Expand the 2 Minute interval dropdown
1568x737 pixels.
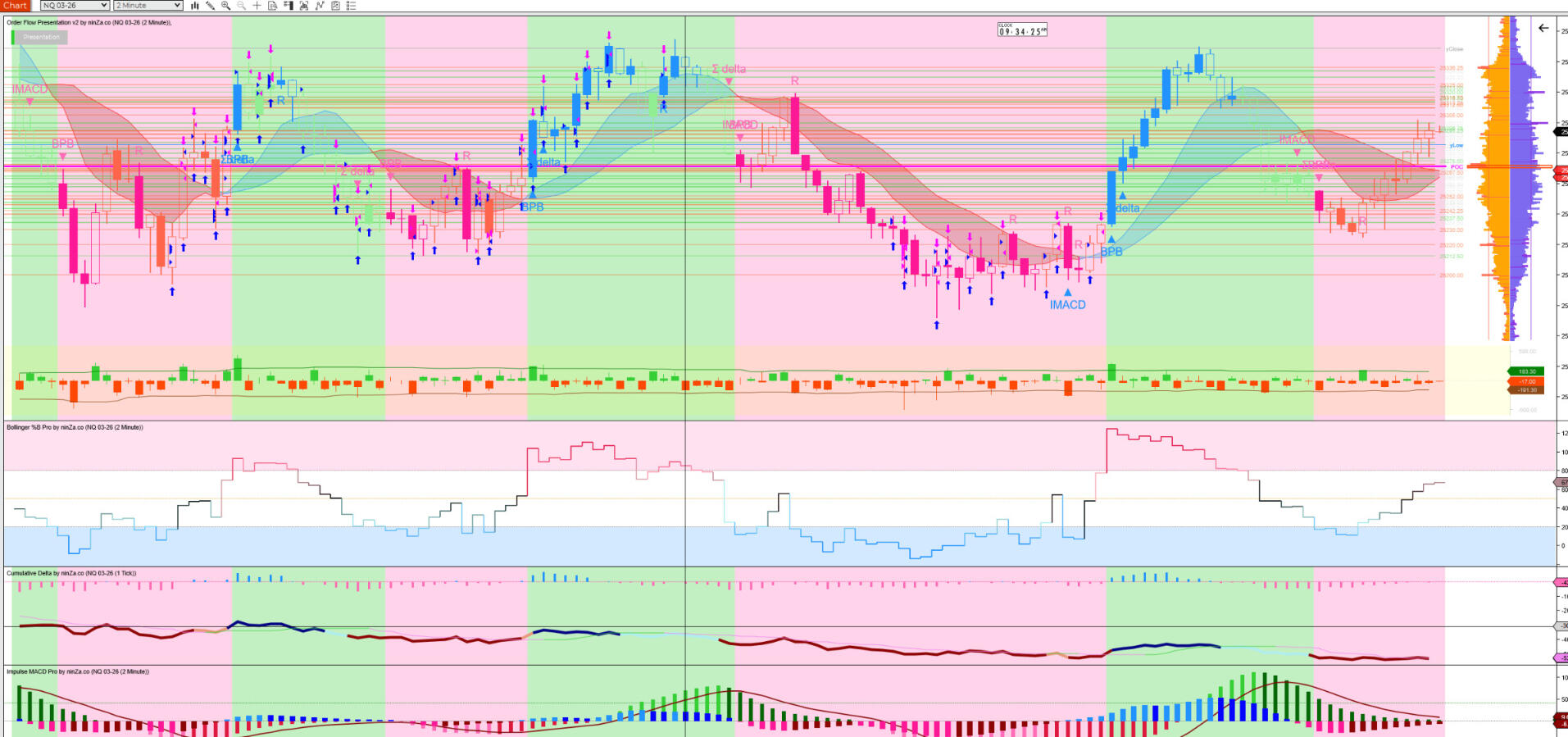[x=148, y=6]
